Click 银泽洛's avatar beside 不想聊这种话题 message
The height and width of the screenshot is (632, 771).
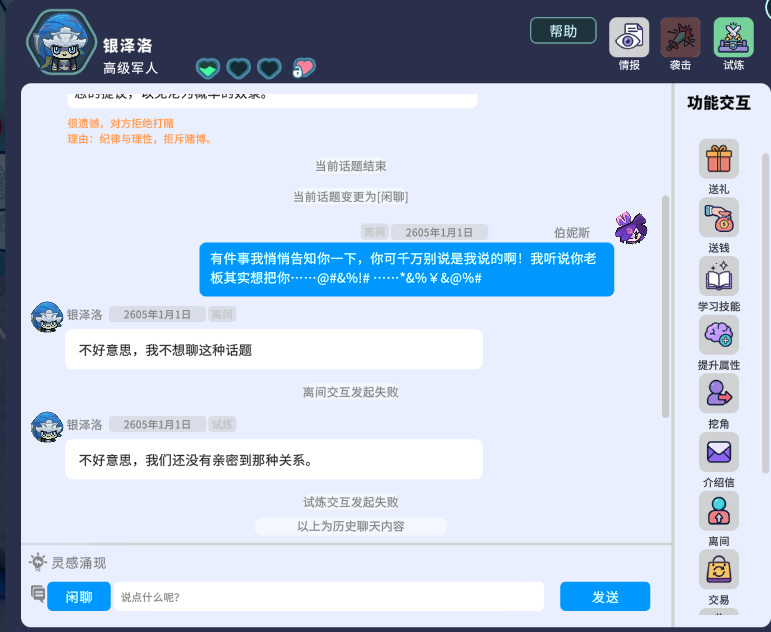[x=47, y=317]
